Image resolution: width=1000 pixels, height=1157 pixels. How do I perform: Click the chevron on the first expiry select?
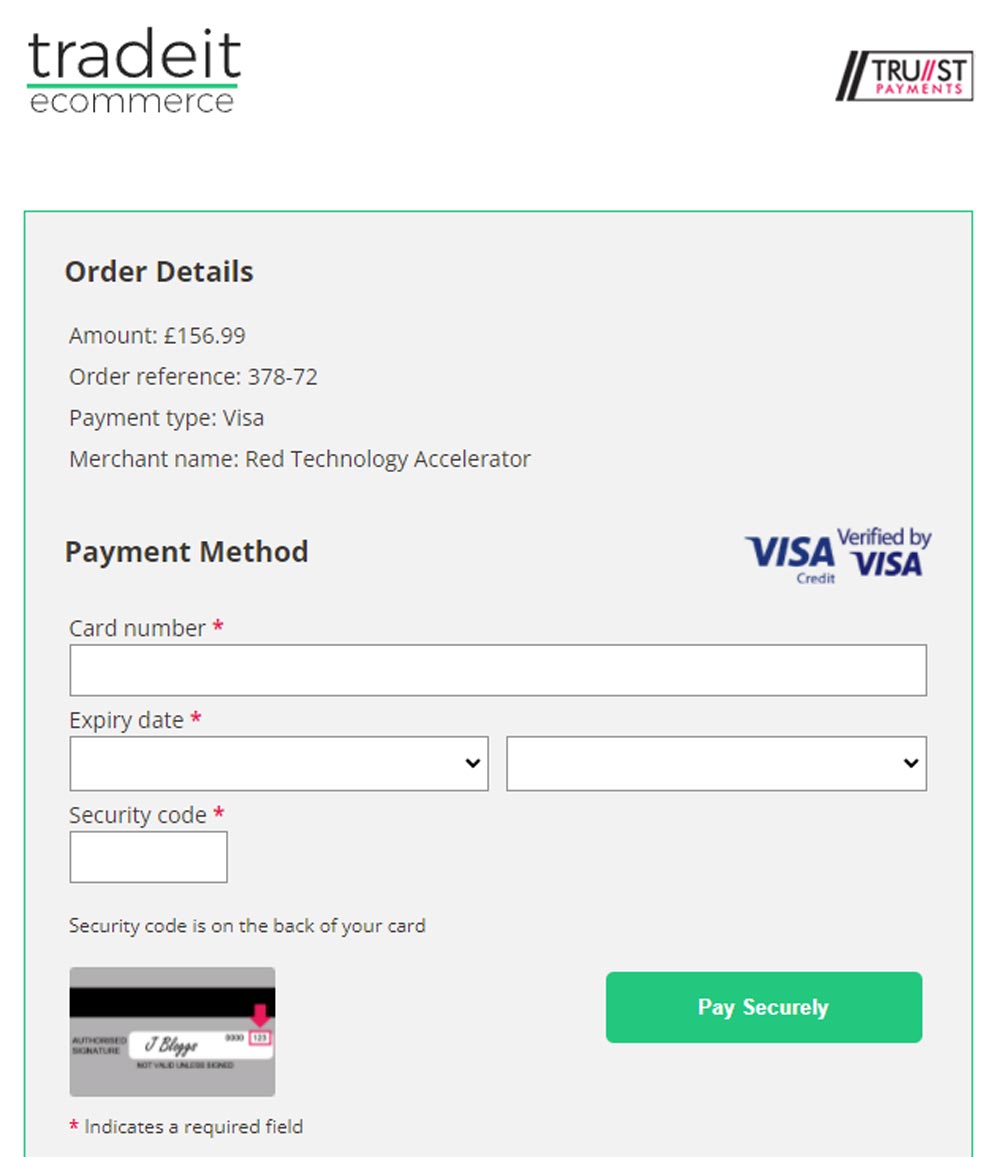[x=472, y=763]
